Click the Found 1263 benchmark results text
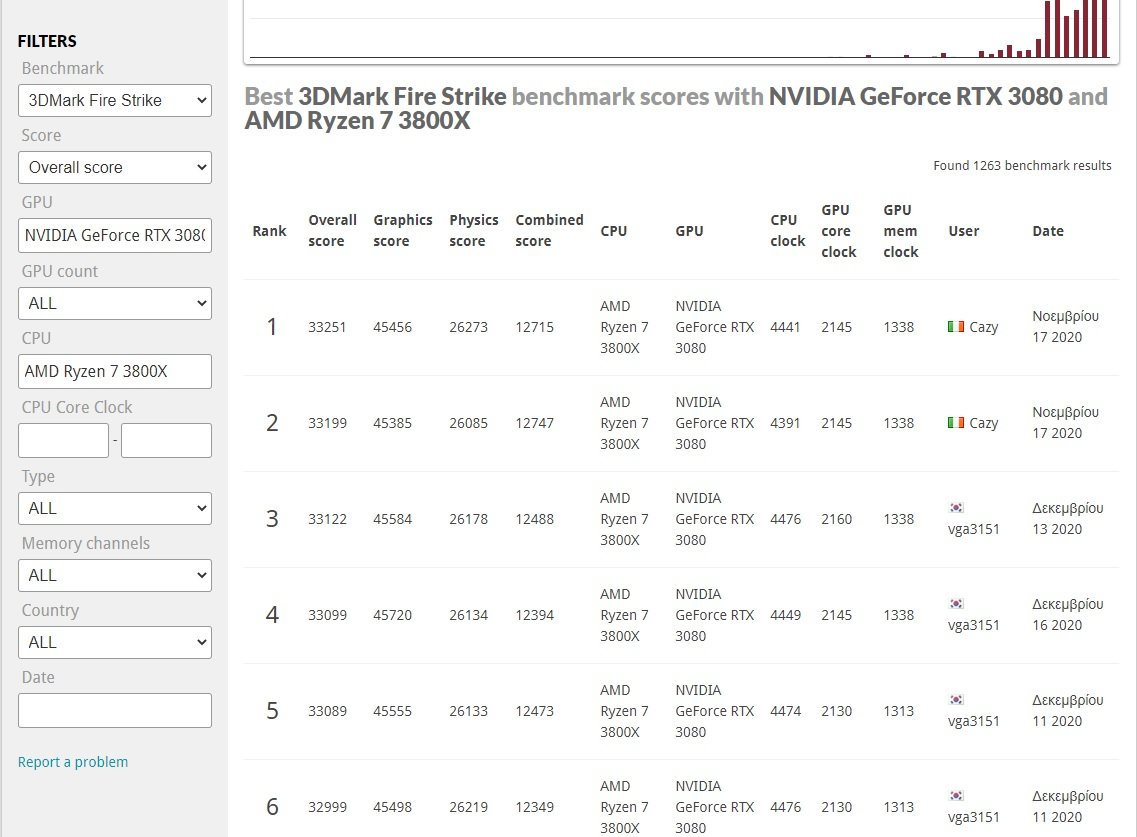The height and width of the screenshot is (837, 1137). click(1022, 165)
